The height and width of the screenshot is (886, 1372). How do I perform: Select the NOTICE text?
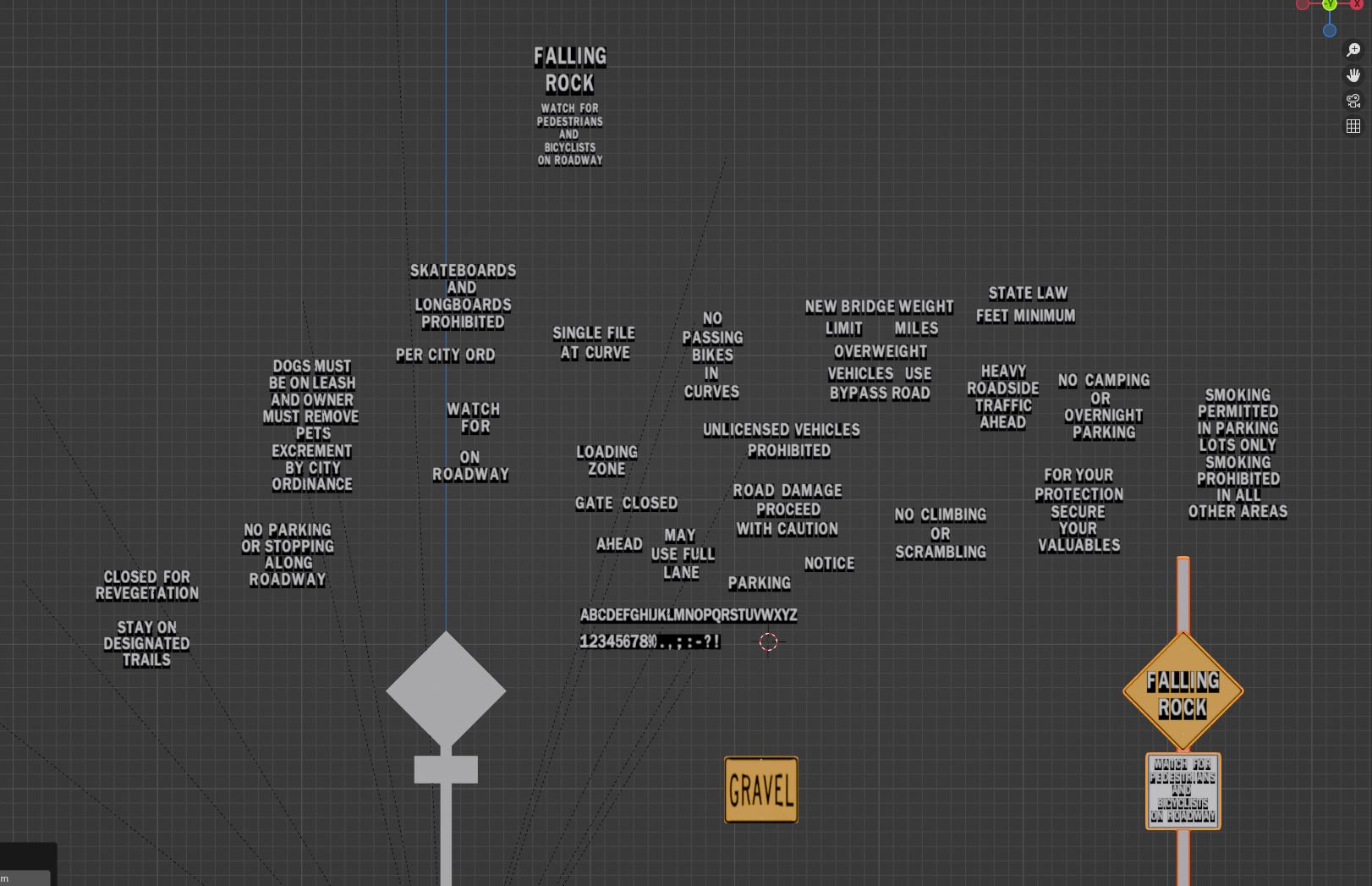coord(829,564)
